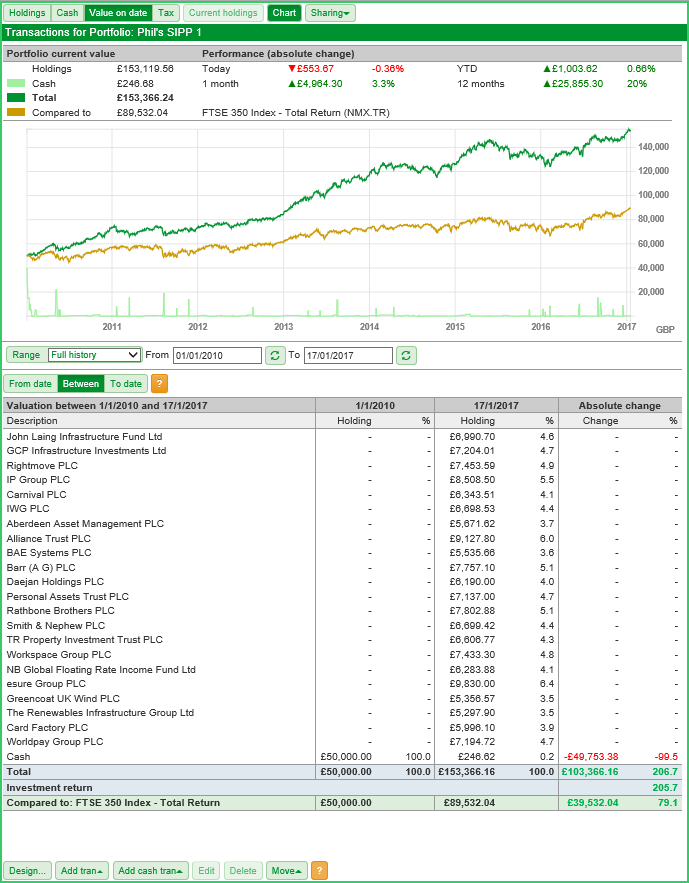The height and width of the screenshot is (883, 689).
Task: Select the To date mode
Action: [x=126, y=383]
